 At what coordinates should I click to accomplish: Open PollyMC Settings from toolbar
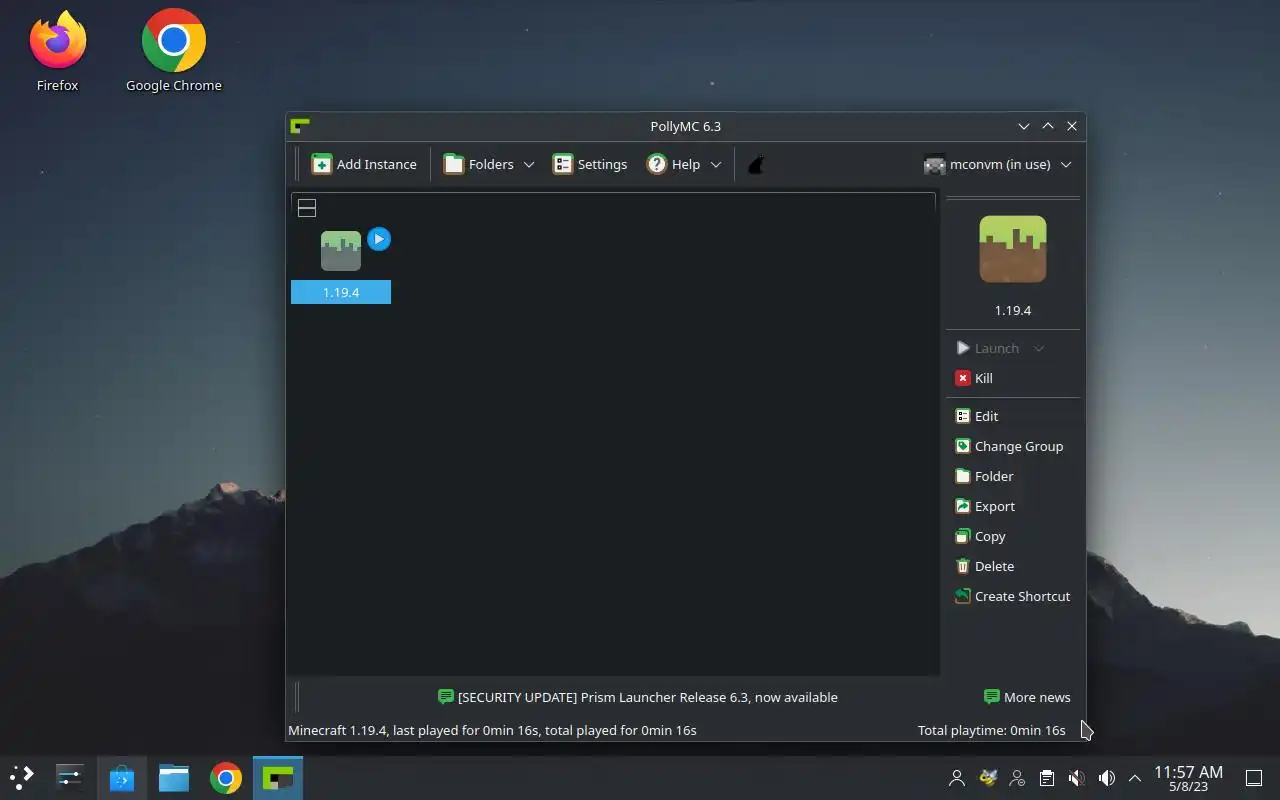point(590,164)
